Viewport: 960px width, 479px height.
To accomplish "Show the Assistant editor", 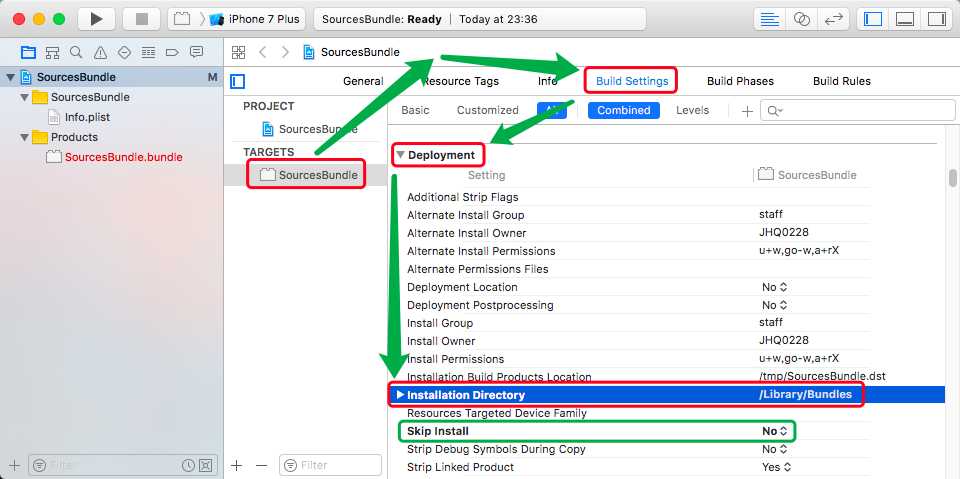I will [801, 19].
